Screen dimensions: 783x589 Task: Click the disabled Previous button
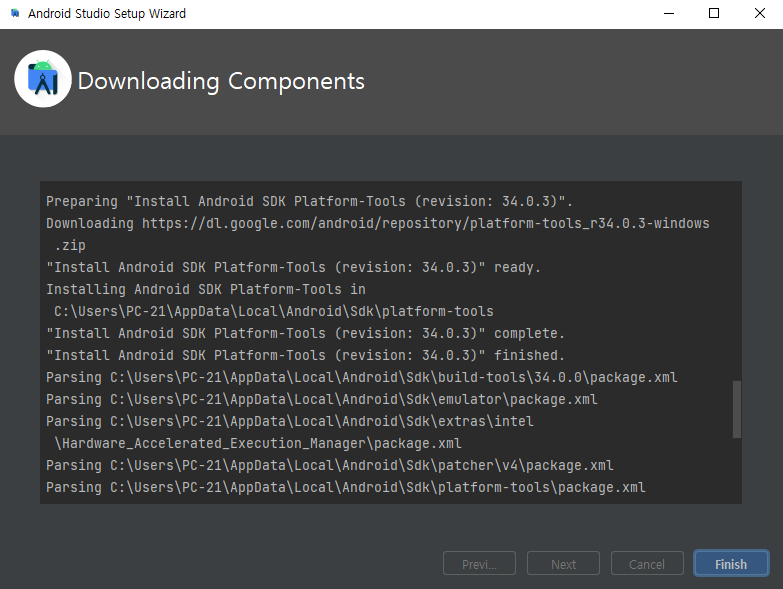click(479, 564)
